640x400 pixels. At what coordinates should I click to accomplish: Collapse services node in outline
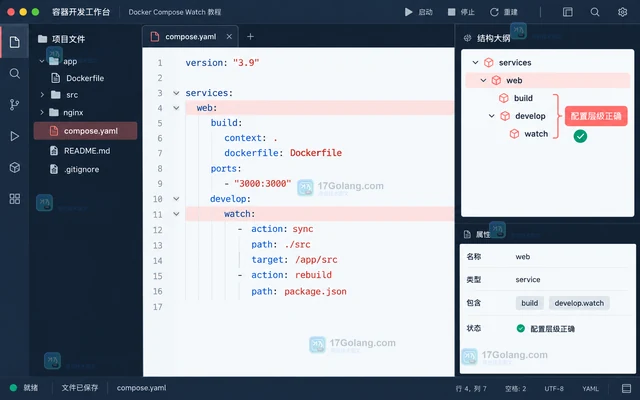tap(475, 62)
